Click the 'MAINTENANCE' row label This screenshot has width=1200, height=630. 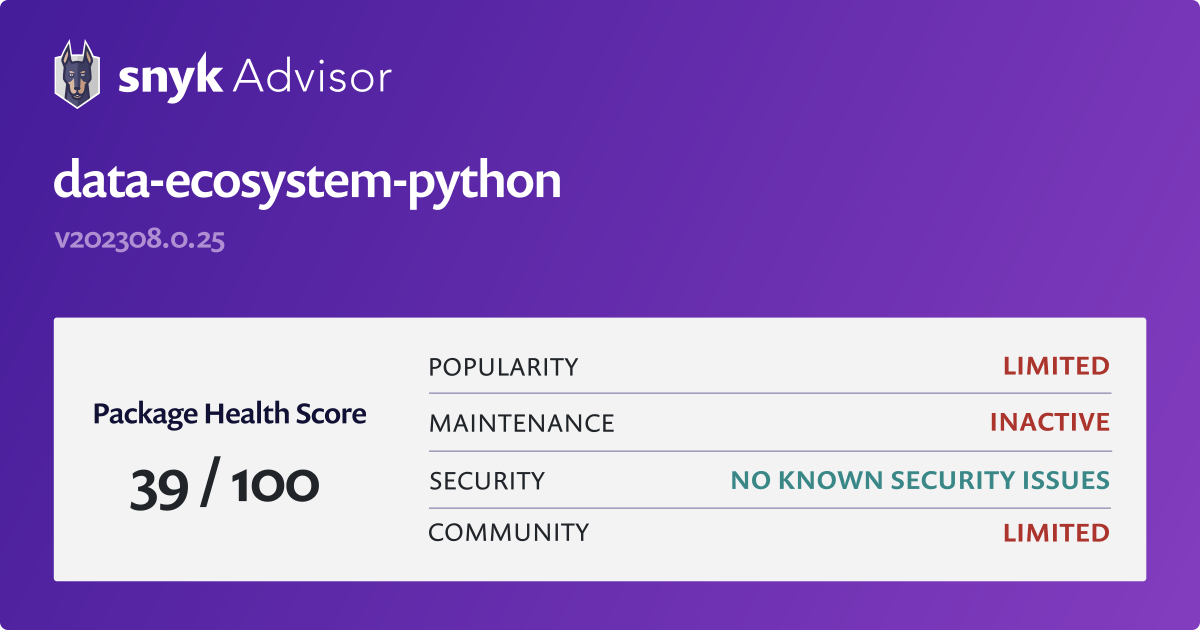click(521, 423)
